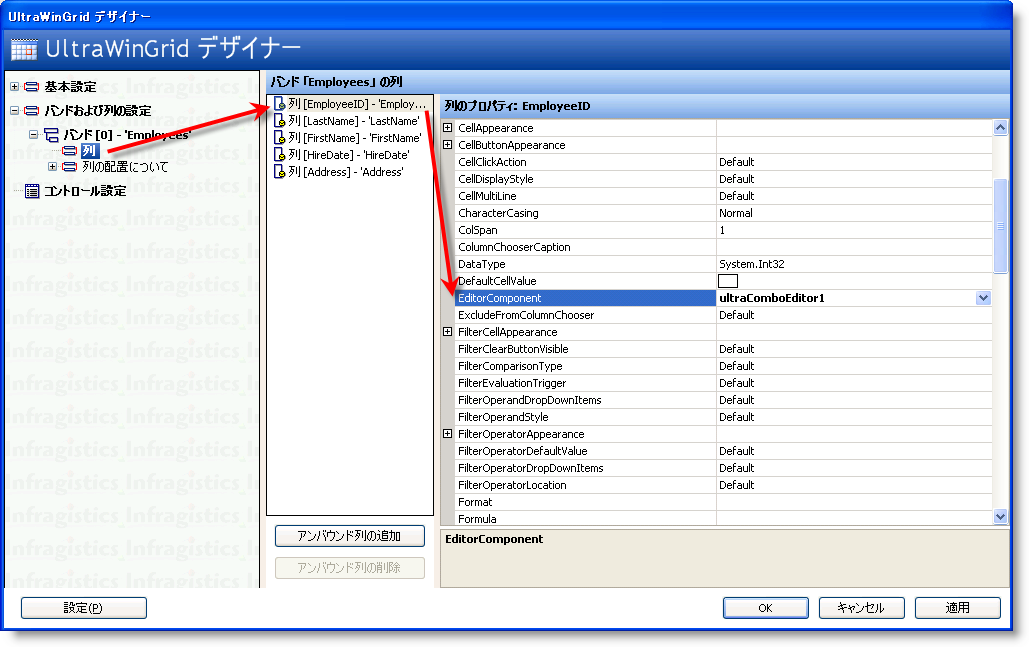Click the 基本設定 tree node icon

click(32, 87)
